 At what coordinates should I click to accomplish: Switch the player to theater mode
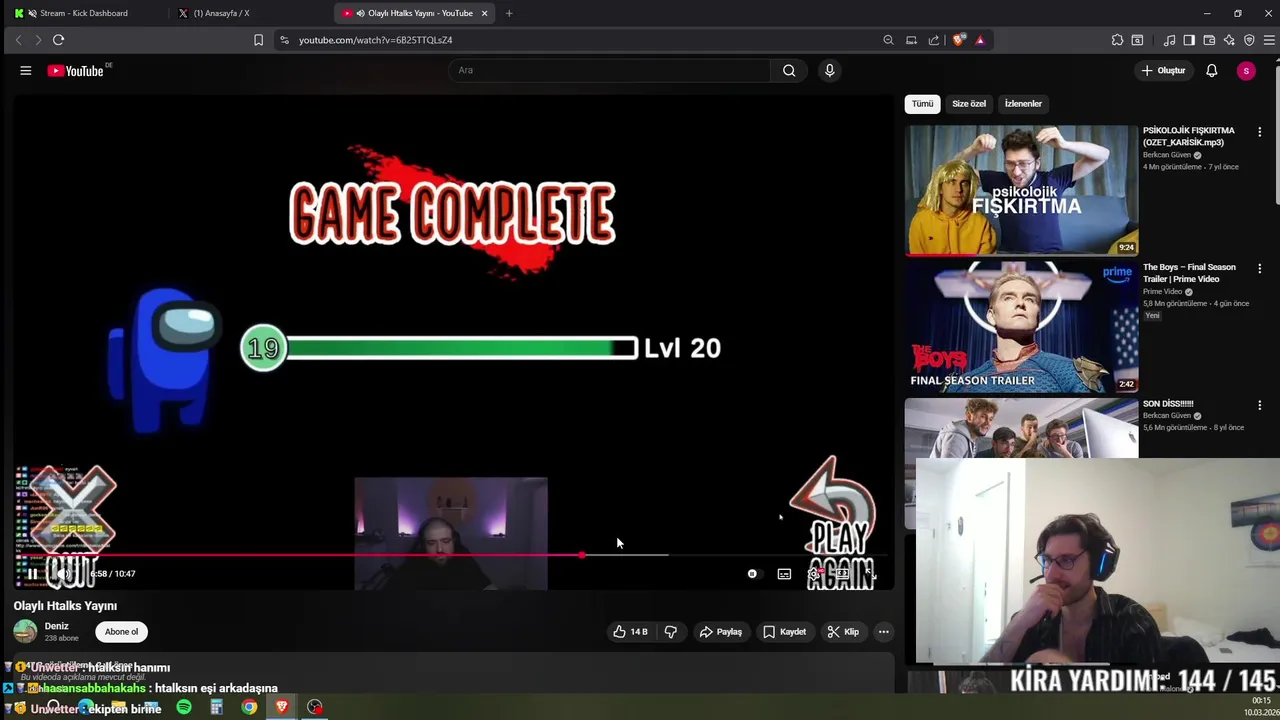coord(842,574)
